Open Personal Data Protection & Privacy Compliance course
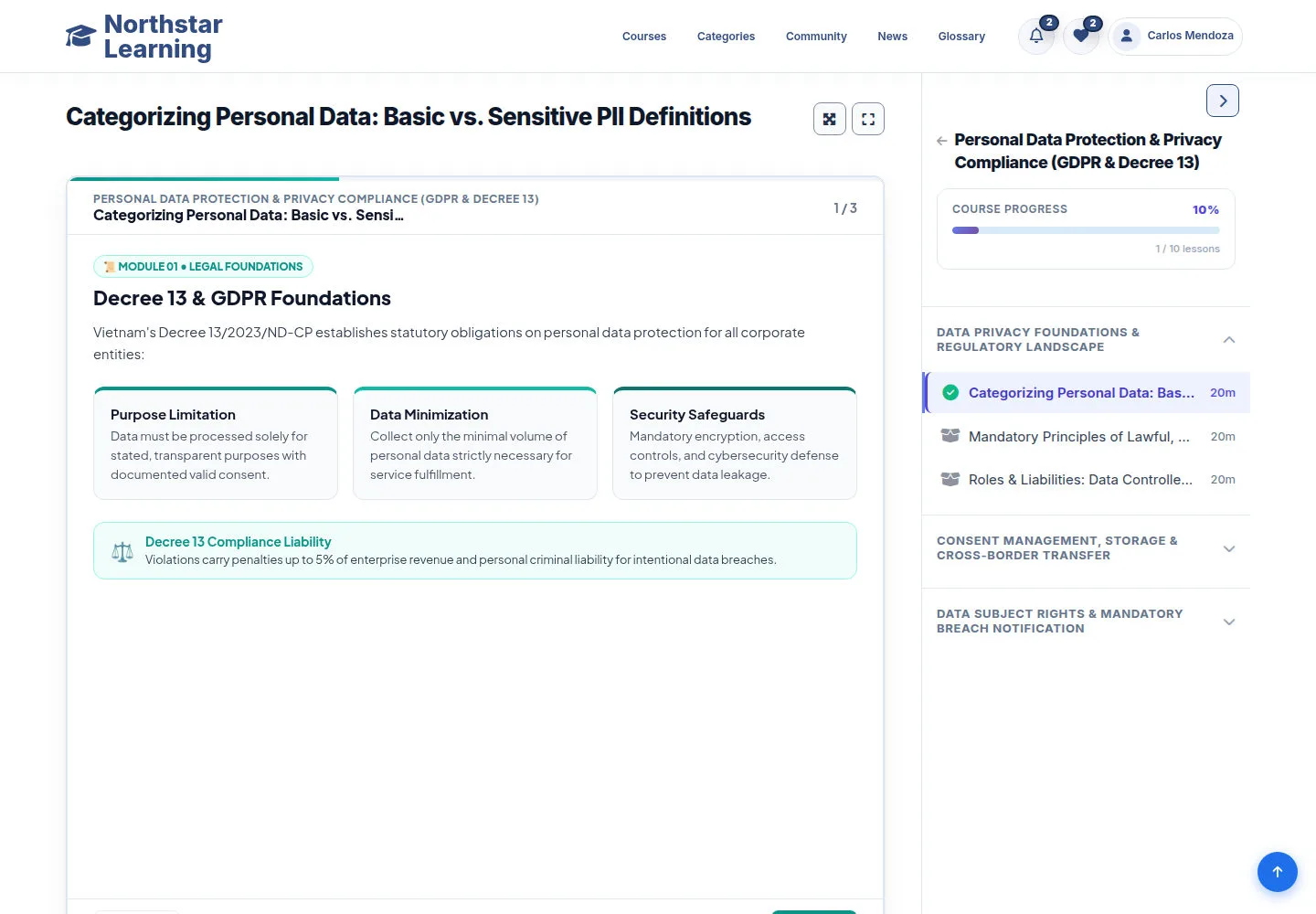The height and width of the screenshot is (914, 1316). click(1088, 151)
